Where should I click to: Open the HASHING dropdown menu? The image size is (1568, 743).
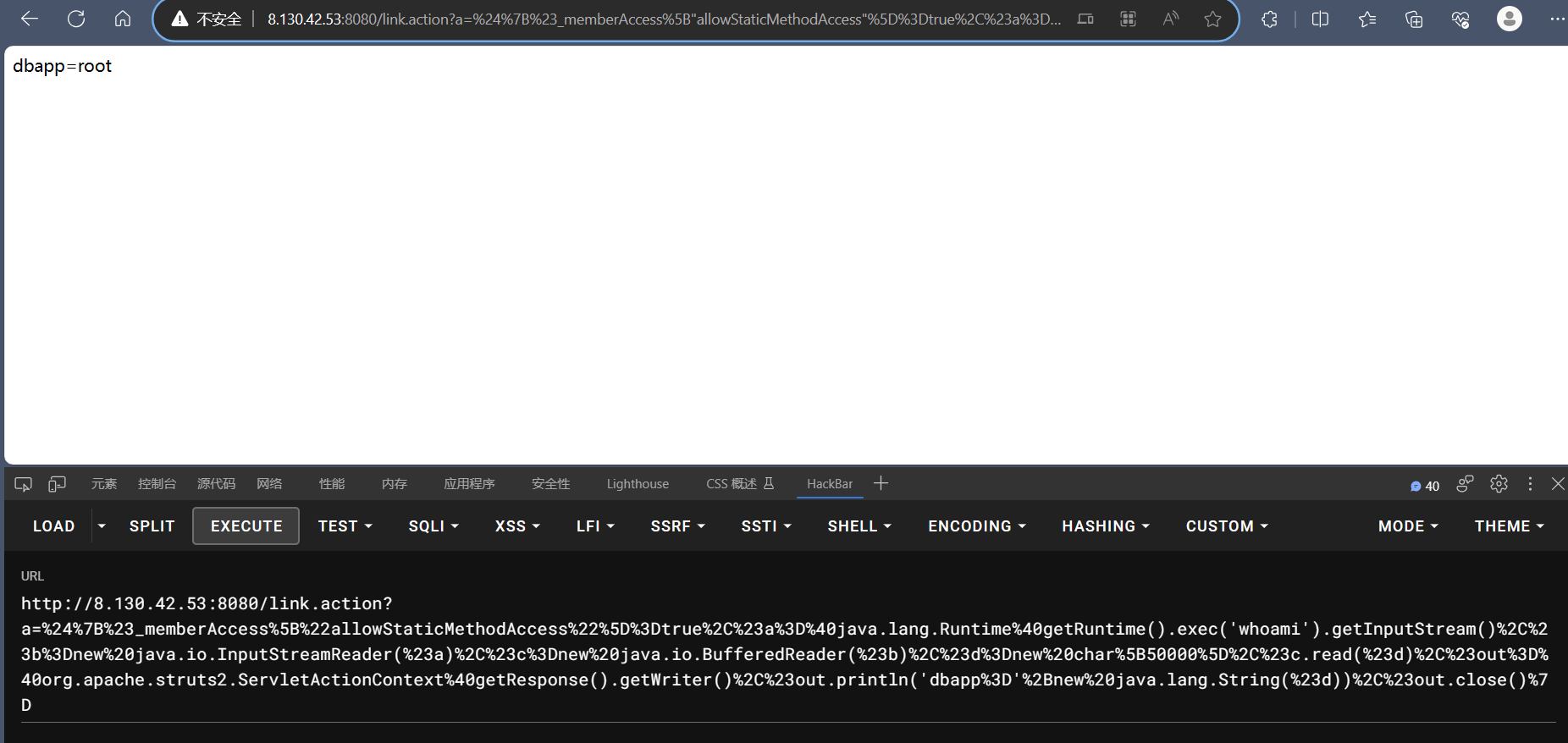[1106, 526]
